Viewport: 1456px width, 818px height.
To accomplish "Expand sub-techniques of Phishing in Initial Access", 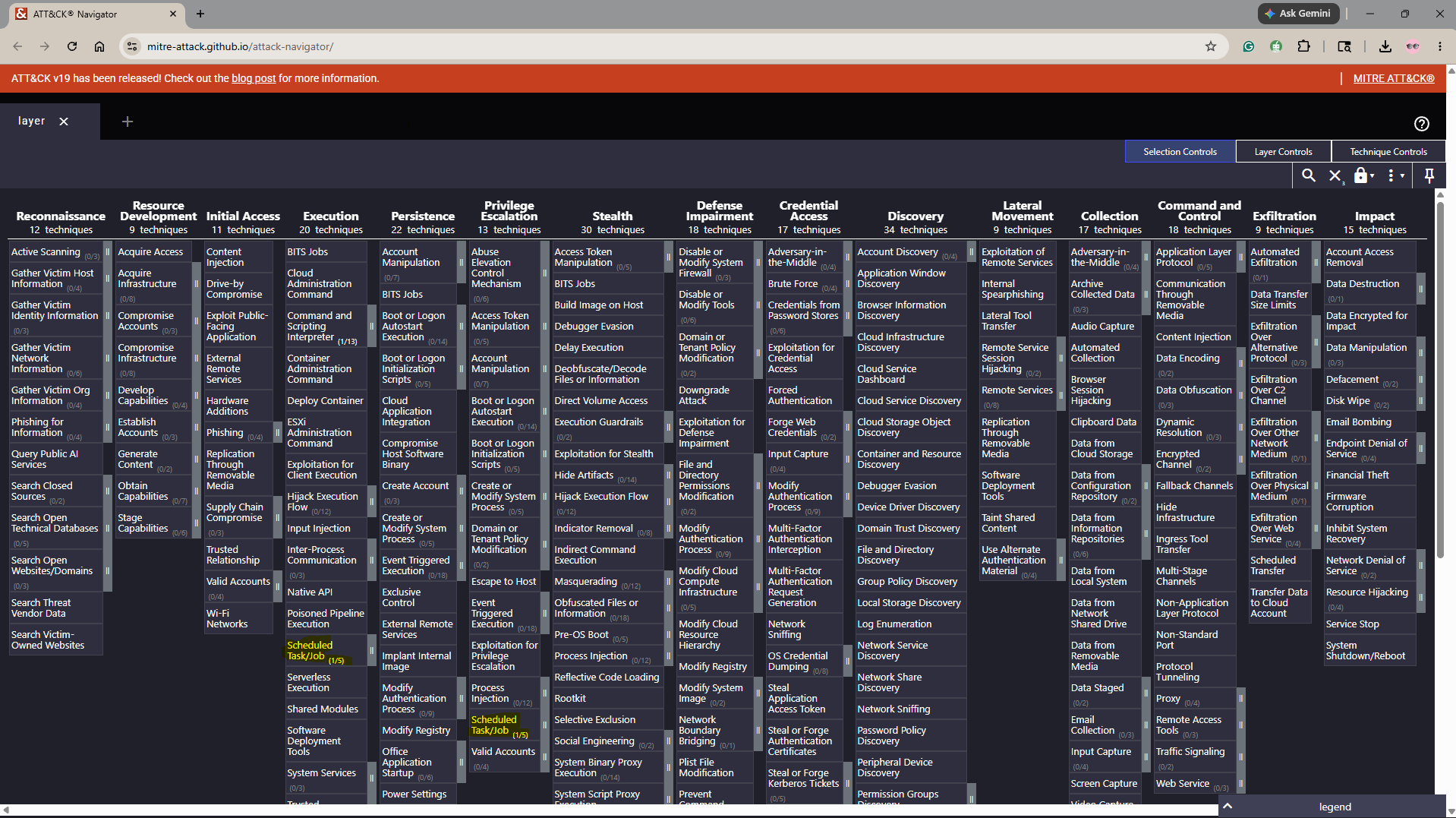I will [277, 432].
